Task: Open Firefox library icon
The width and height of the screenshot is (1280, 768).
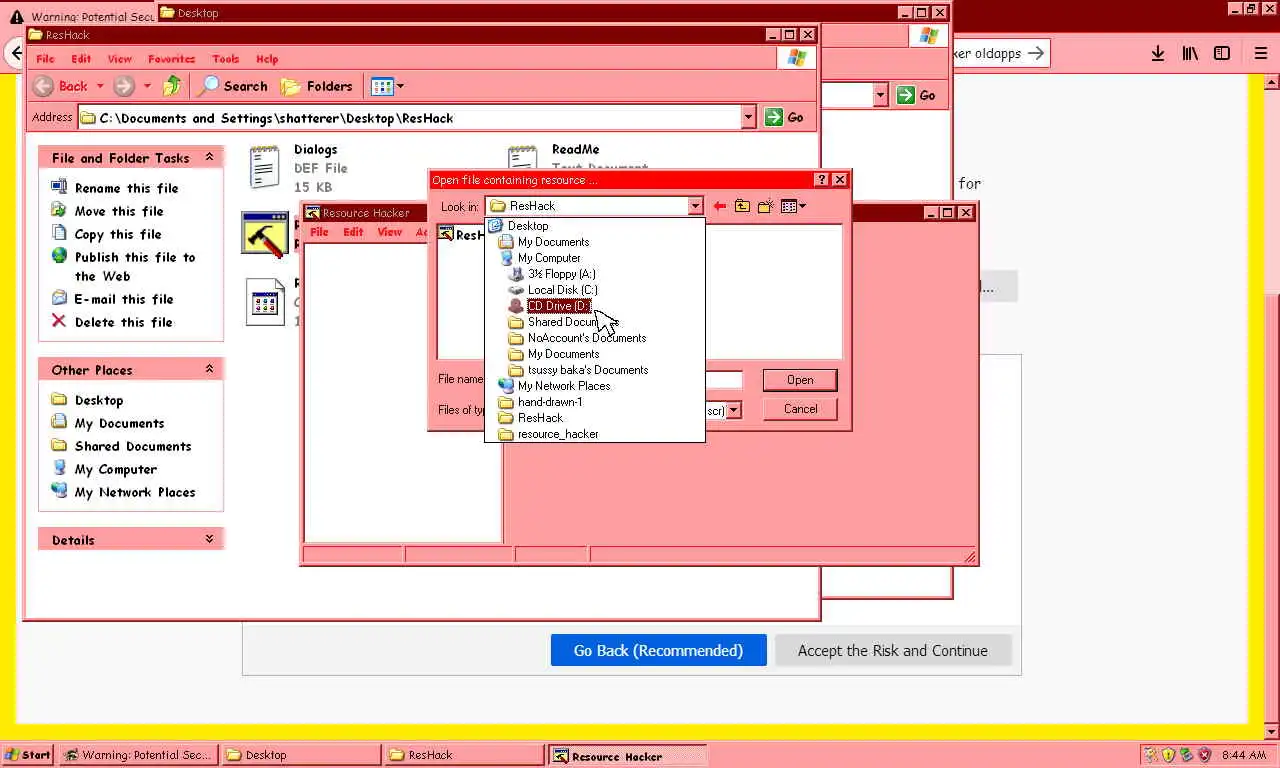Action: [x=1190, y=53]
